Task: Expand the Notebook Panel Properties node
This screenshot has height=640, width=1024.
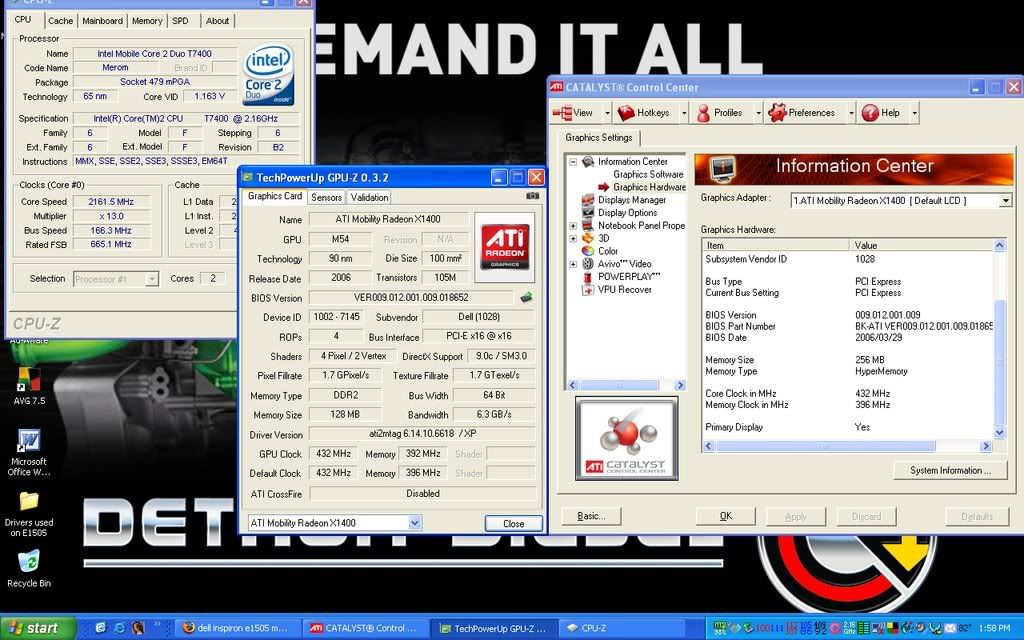Action: pos(573,225)
